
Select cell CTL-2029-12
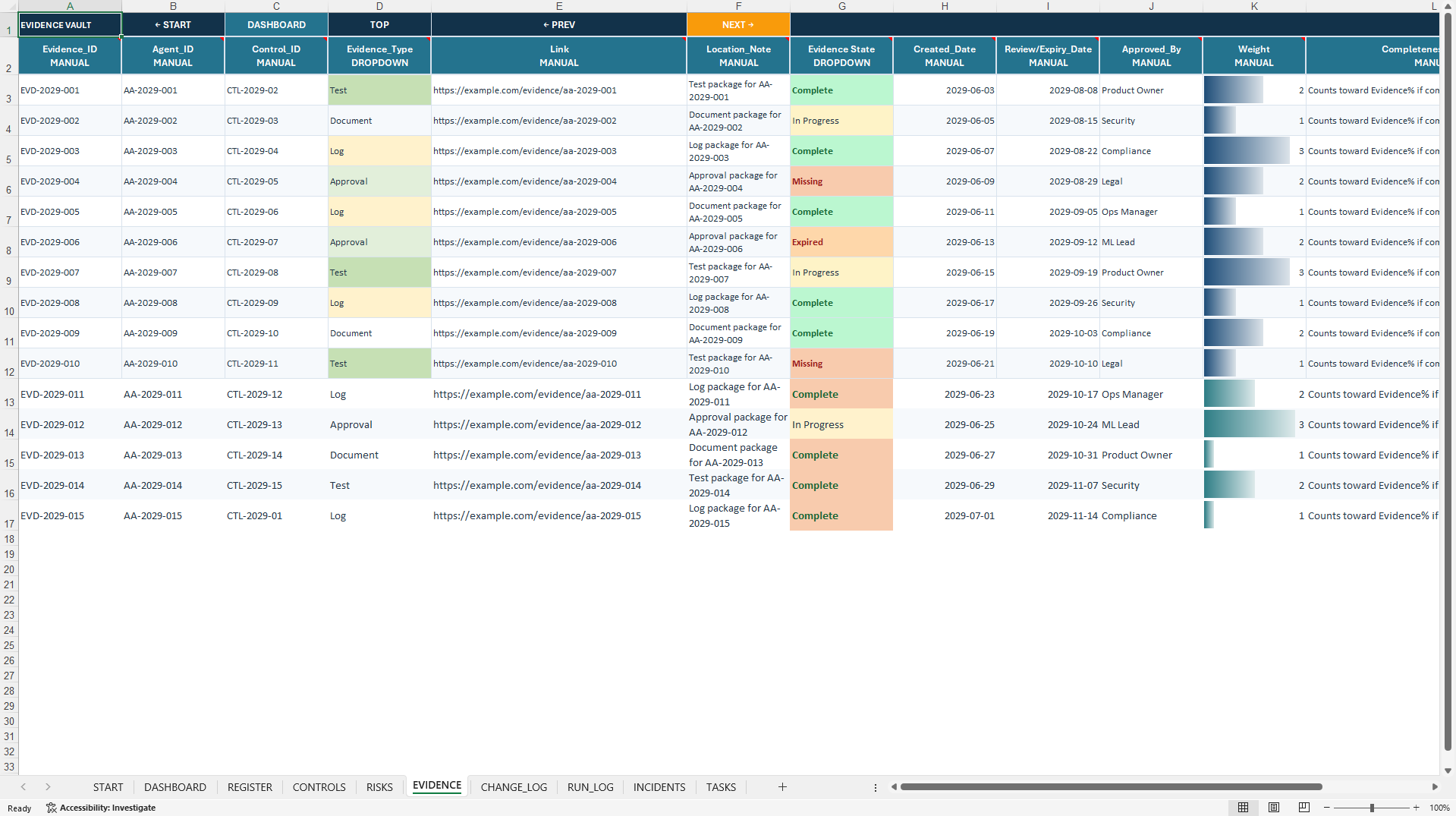[276, 394]
